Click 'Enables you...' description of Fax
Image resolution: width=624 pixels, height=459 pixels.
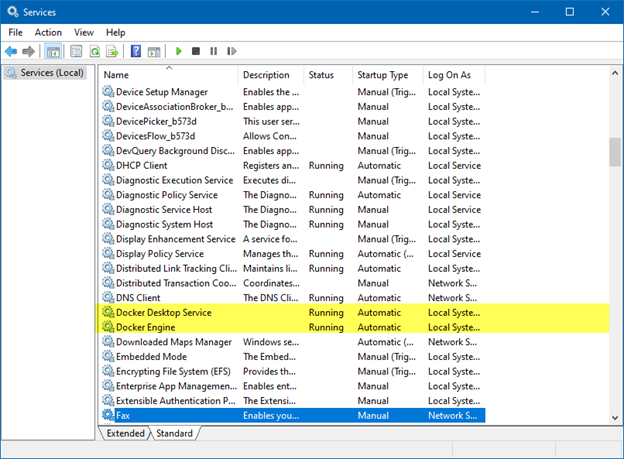point(271,415)
